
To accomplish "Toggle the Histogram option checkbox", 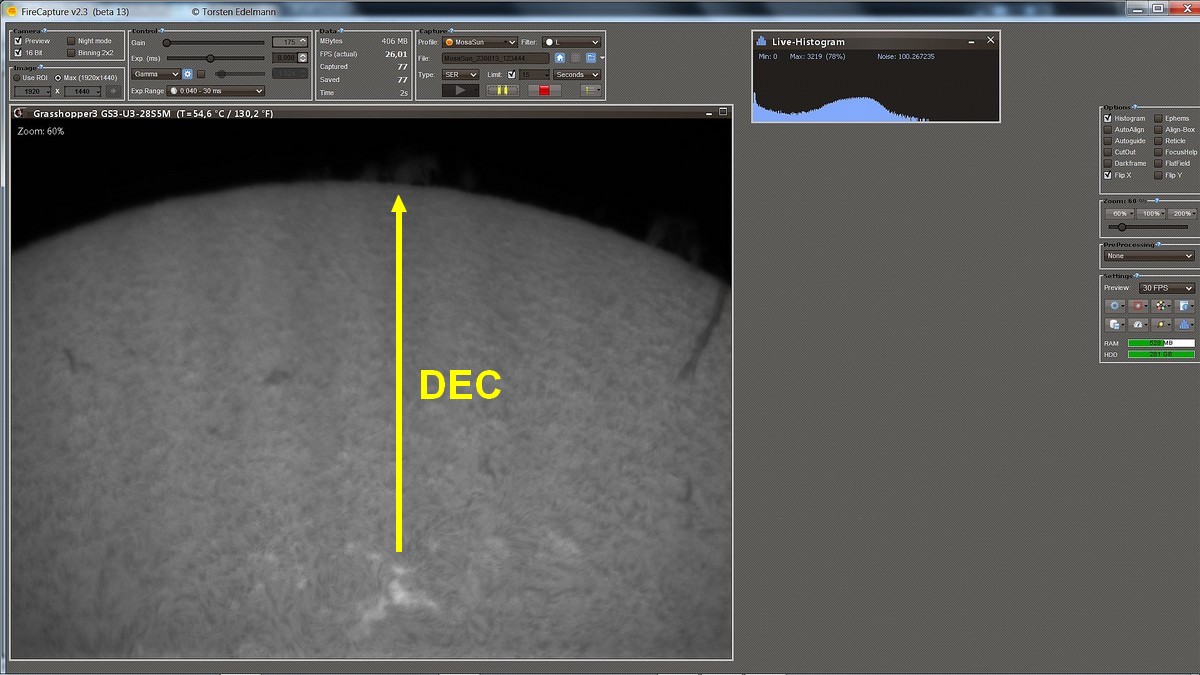I will (1108, 118).
